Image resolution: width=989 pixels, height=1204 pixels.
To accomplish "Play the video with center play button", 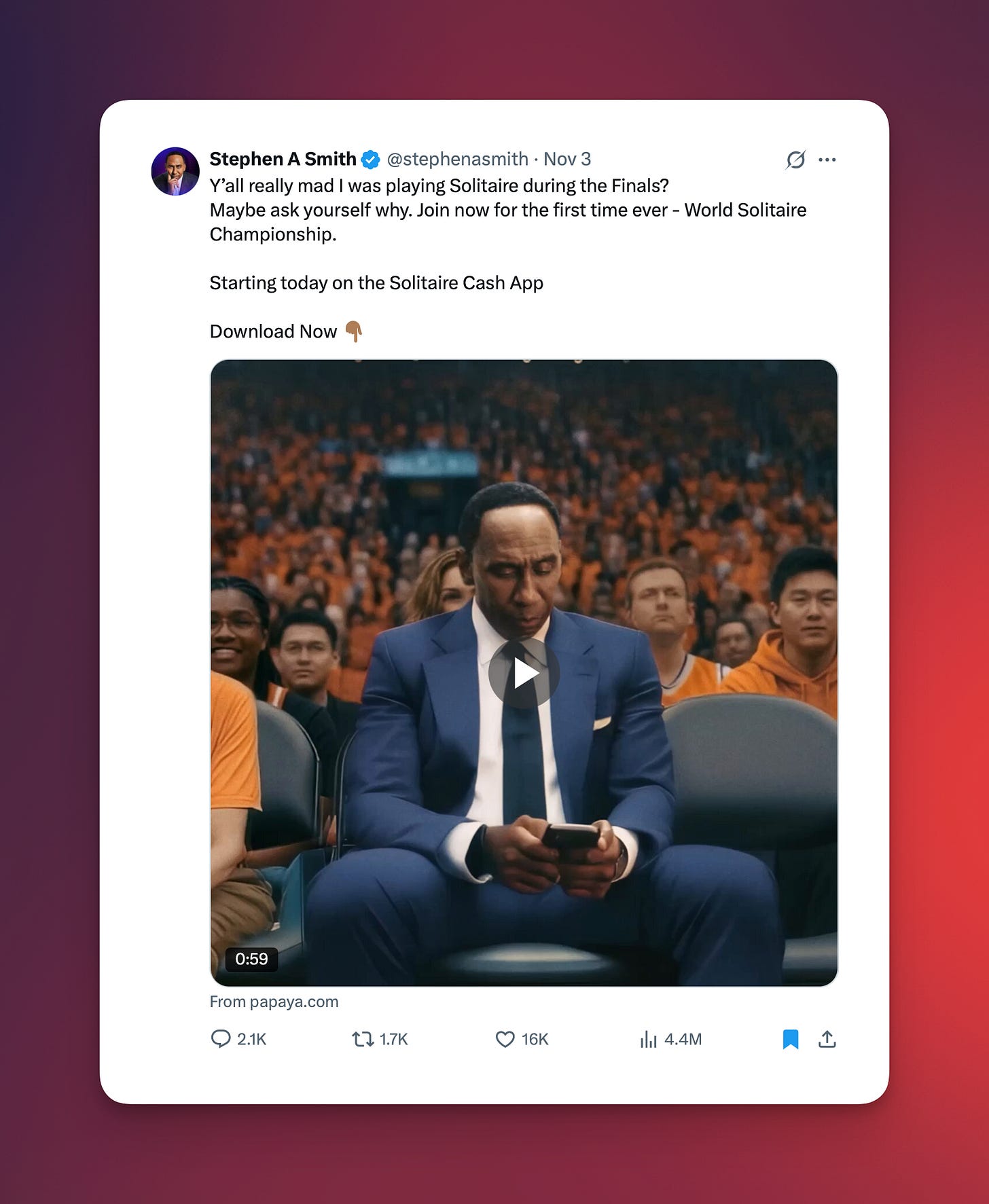I will (x=524, y=674).
